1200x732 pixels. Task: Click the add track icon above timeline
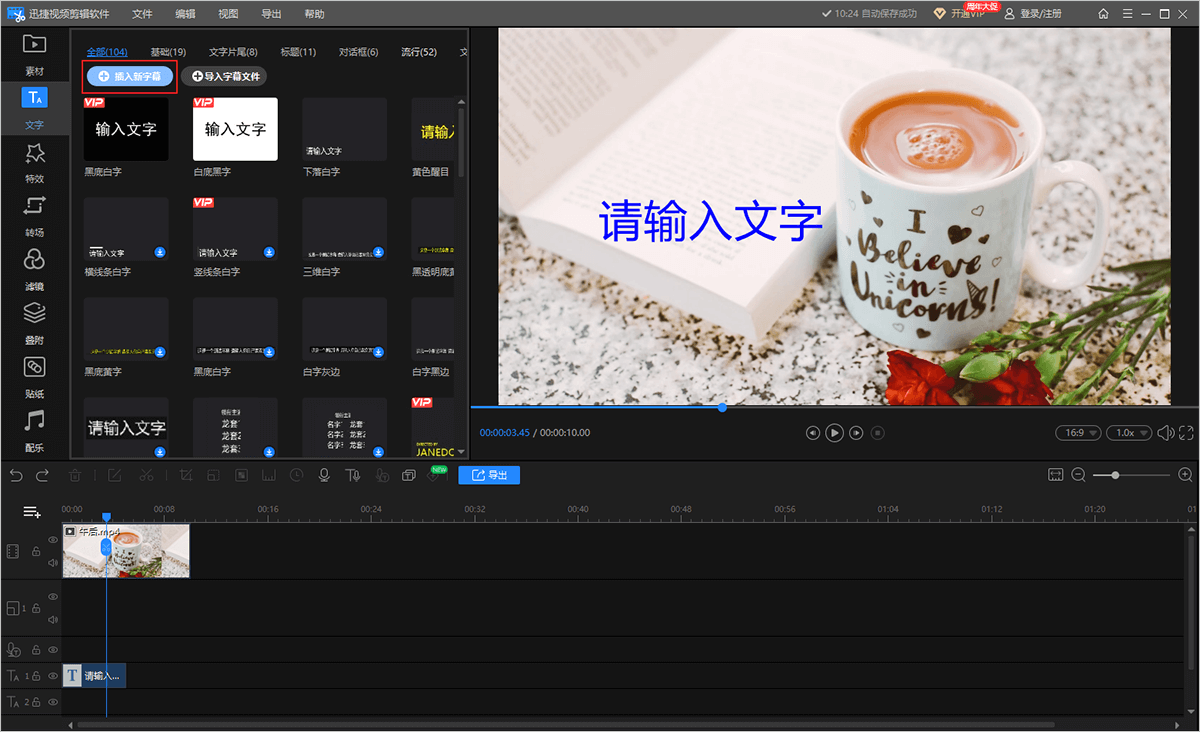32,512
